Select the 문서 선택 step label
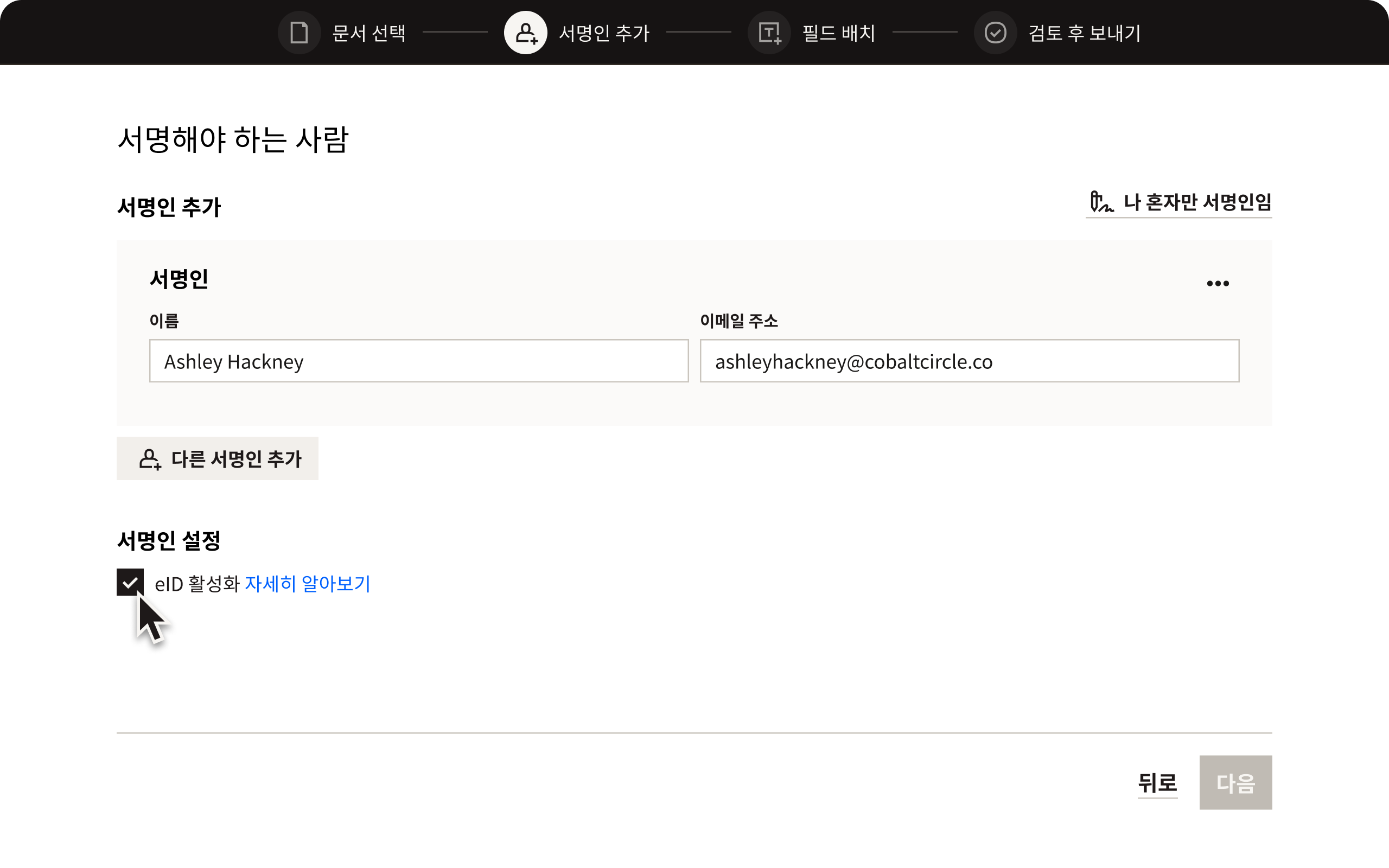This screenshot has height=868, width=1389. tap(368, 33)
